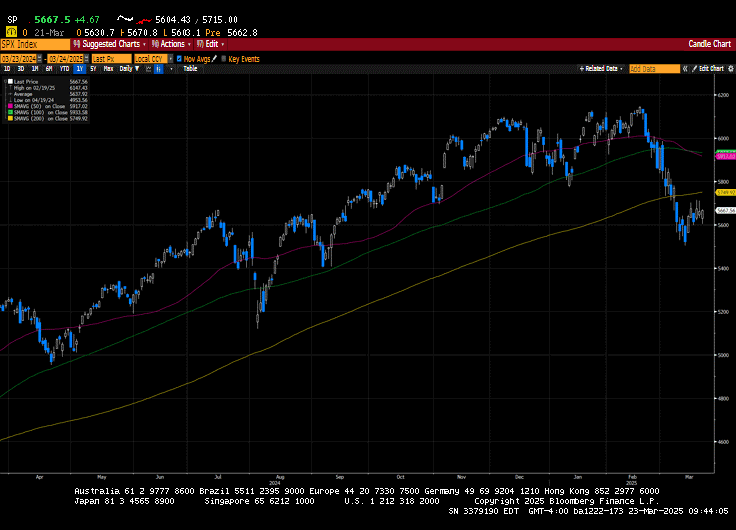This screenshot has width=736, height=530.
Task: Click the Table view button
Action: point(190,68)
